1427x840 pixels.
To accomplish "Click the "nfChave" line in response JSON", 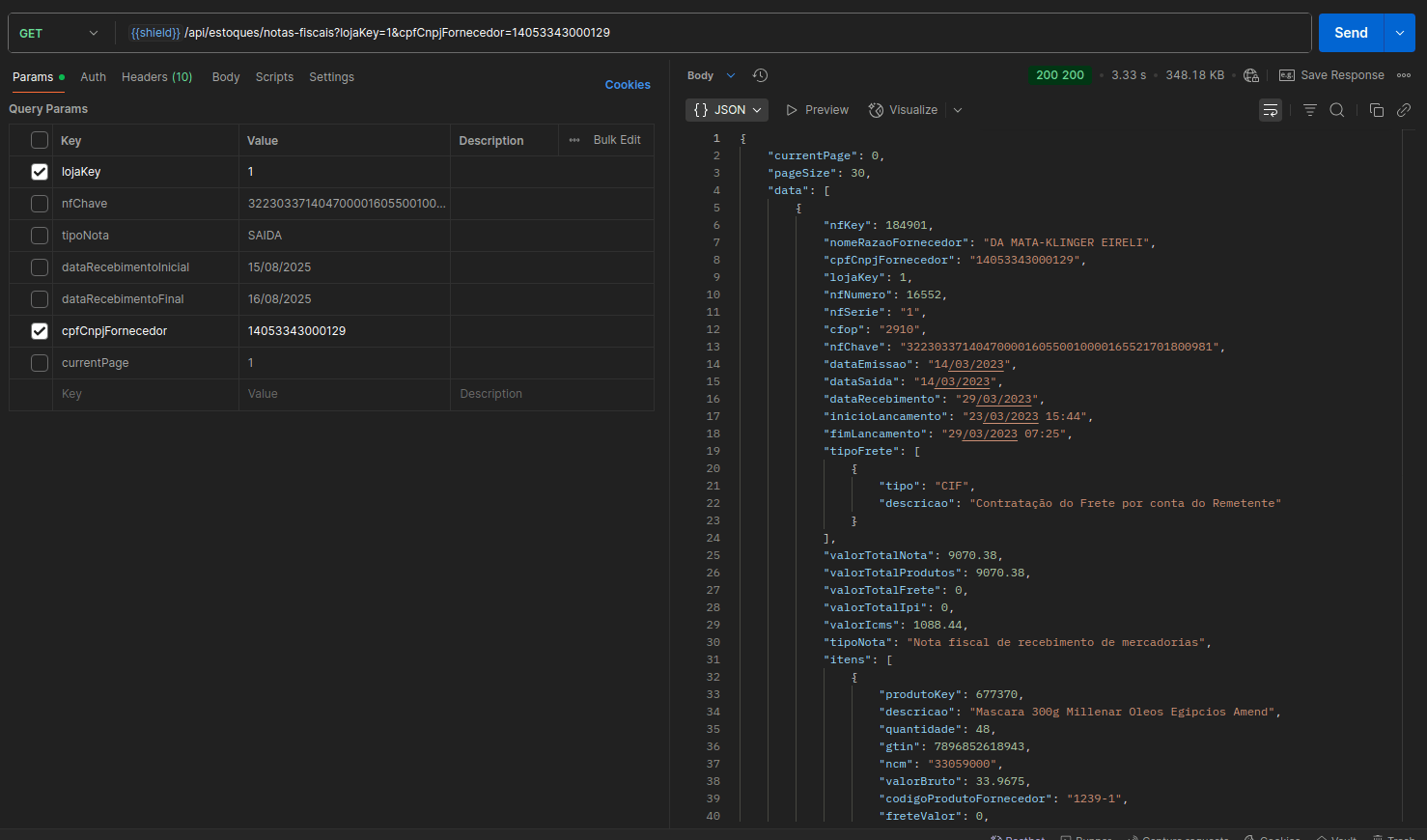I will [x=1024, y=348].
